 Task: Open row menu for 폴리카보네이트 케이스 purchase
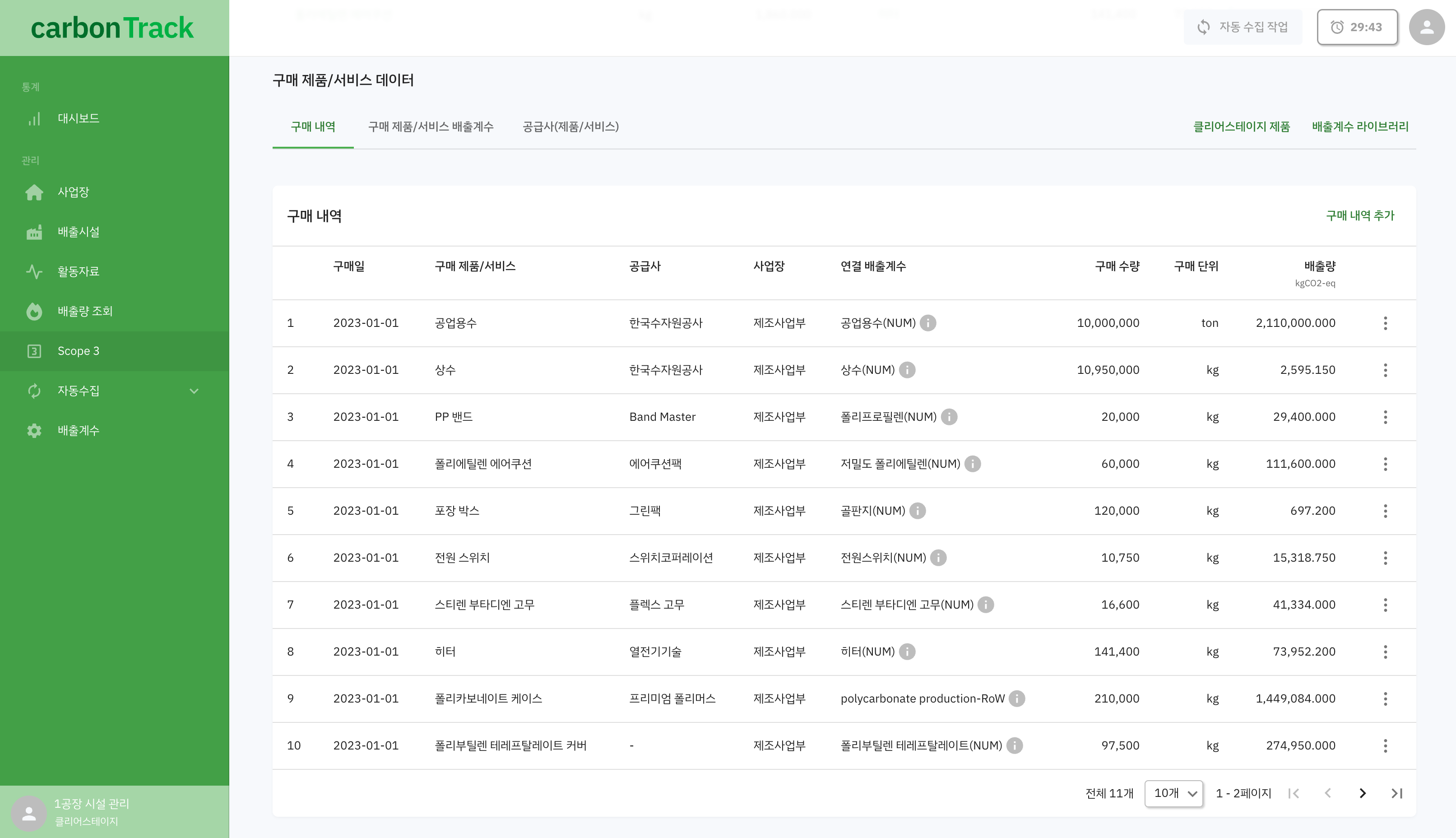pos(1385,699)
